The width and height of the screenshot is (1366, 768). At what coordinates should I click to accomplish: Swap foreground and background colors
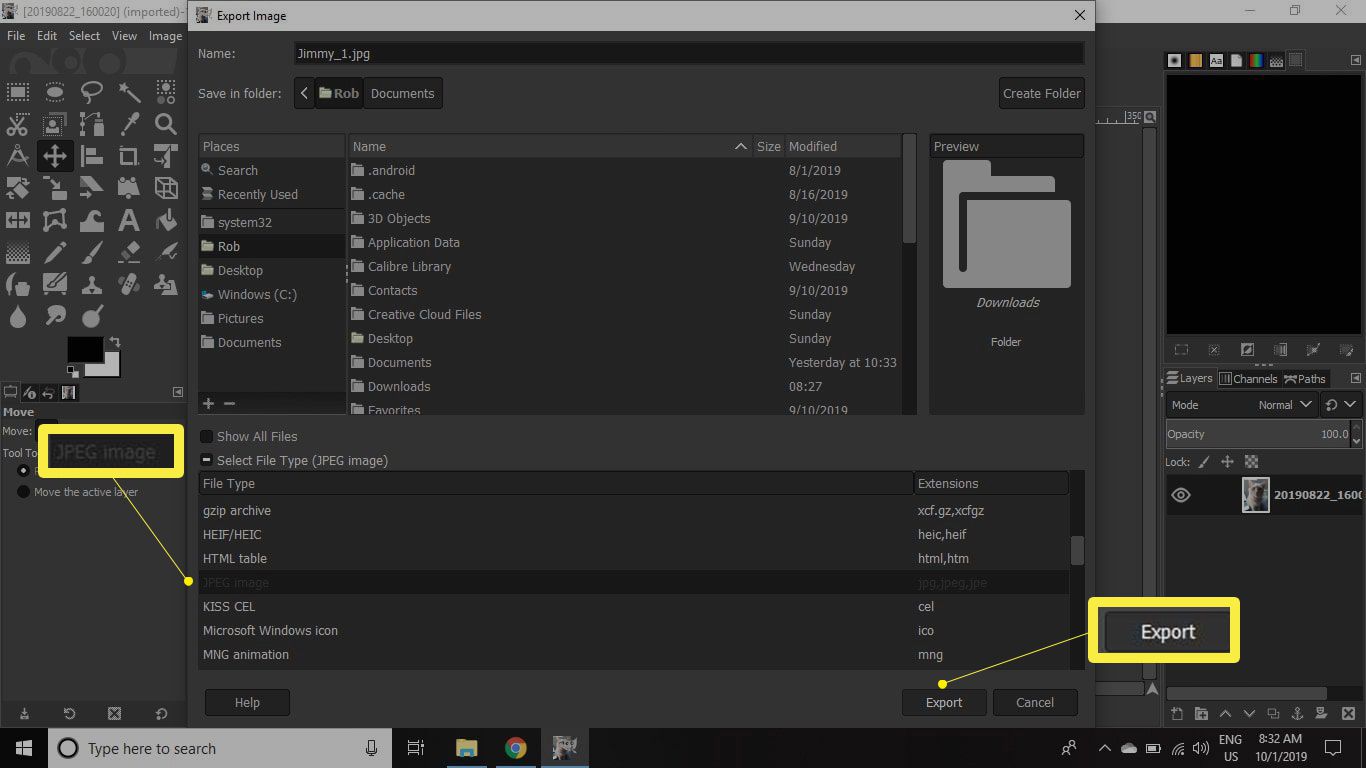click(114, 341)
